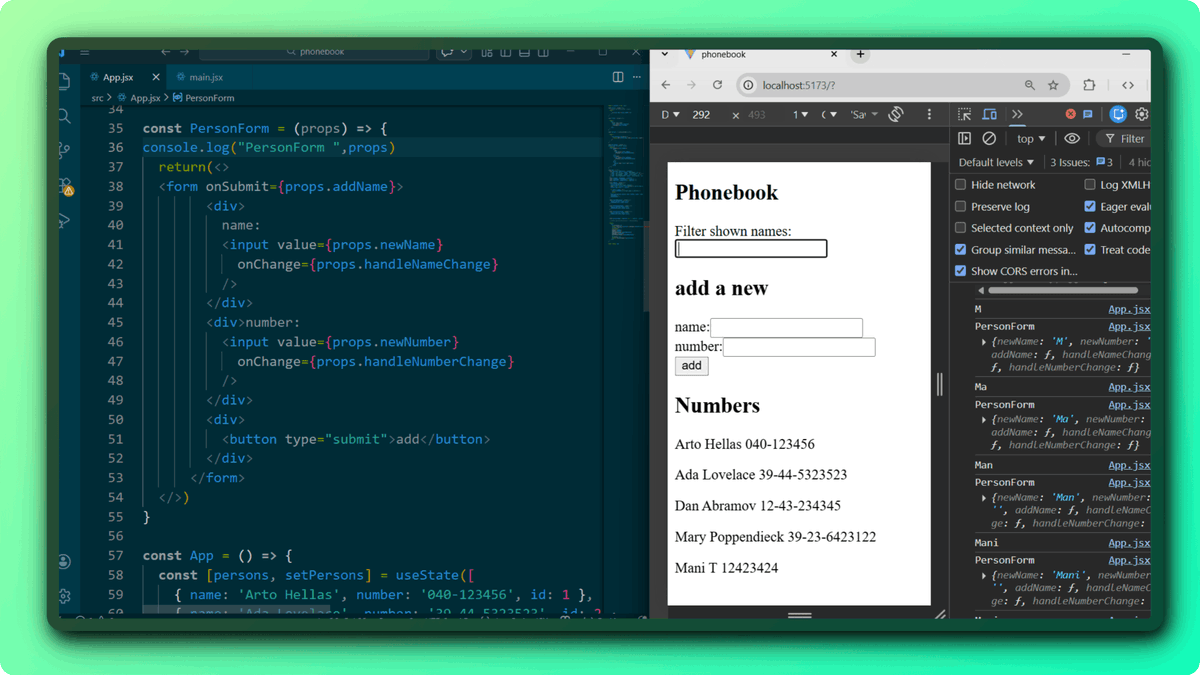This screenshot has width=1200, height=675.
Task: Split the VS Code editor right
Action: tap(618, 77)
